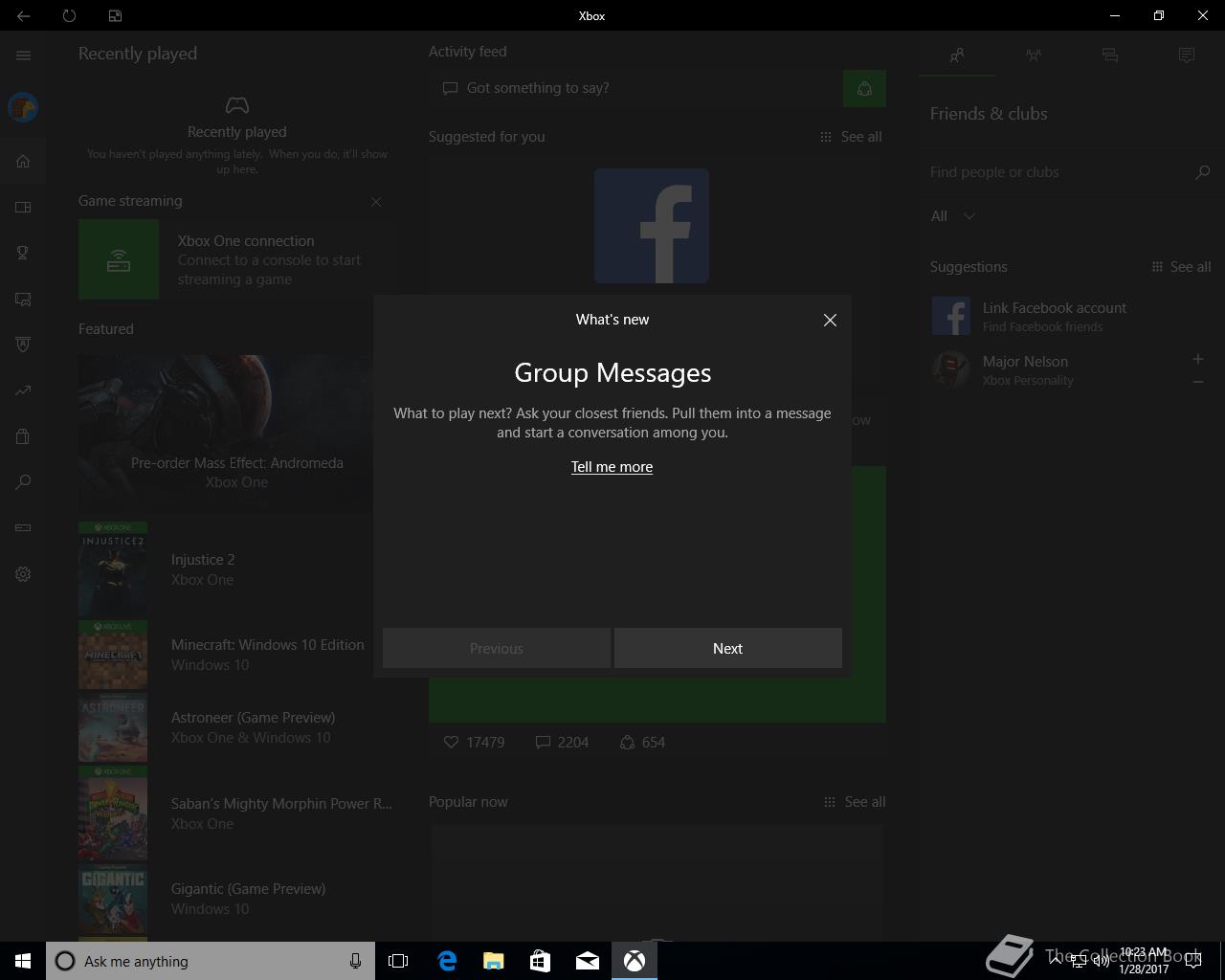This screenshot has height=980, width=1225.
Task: Open comments showing 2204
Action: click(x=562, y=743)
